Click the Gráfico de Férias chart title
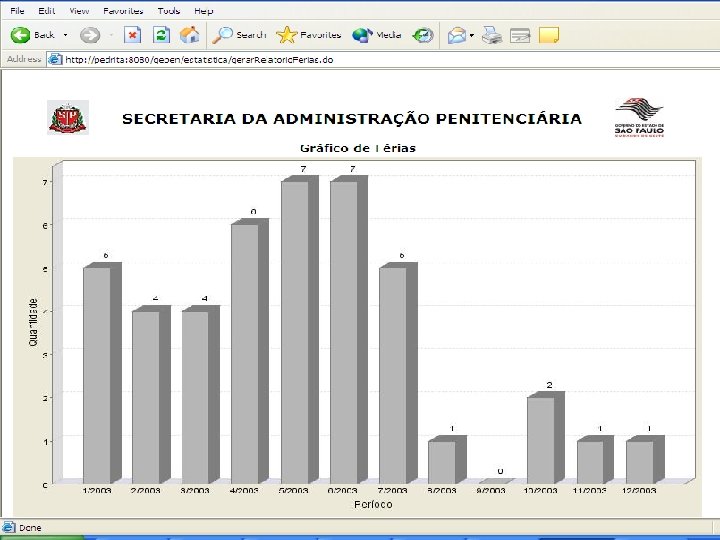This screenshot has width=720, height=540. coord(358,148)
